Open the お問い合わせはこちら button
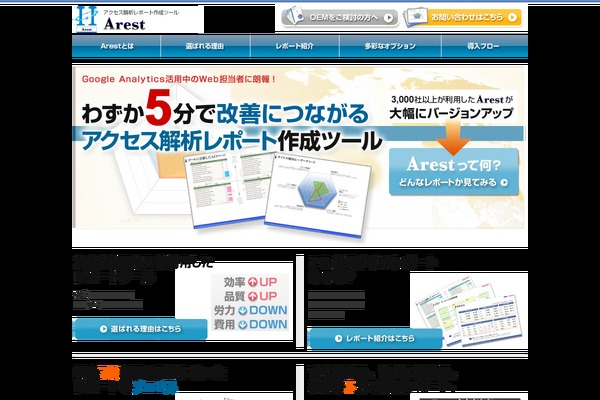Screen dimensions: 600x400 [464, 17]
